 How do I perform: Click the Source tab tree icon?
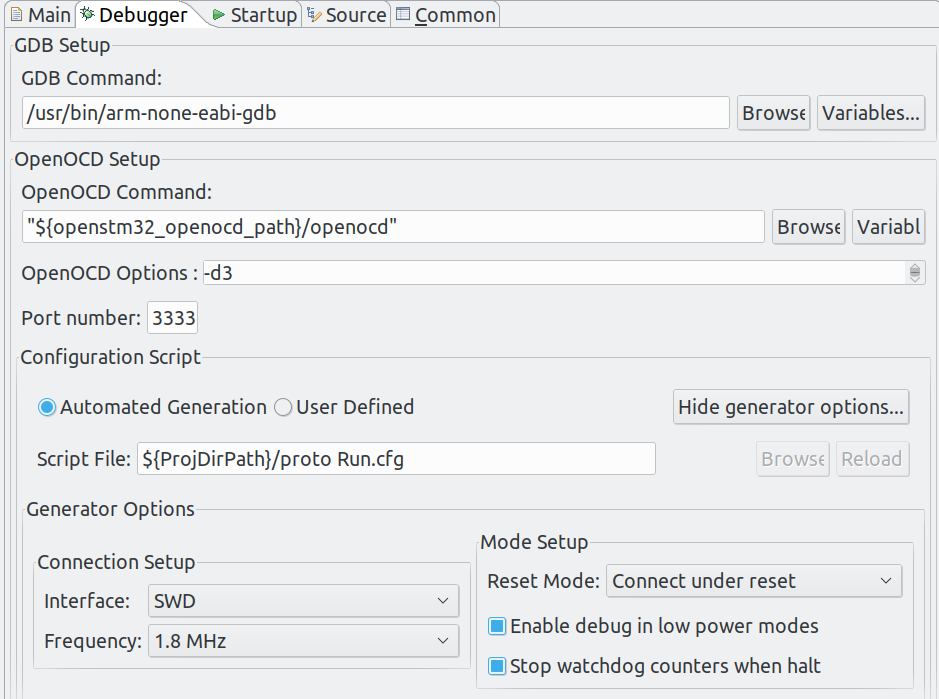314,14
